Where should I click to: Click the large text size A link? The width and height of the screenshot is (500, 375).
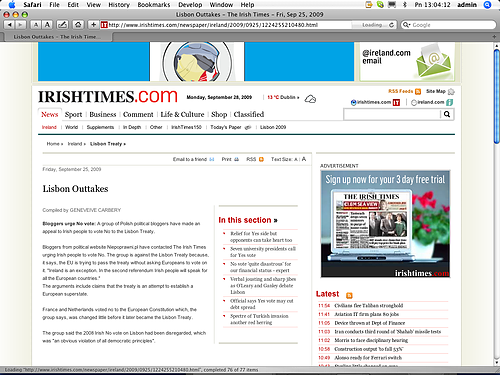pyautogui.click(x=304, y=159)
